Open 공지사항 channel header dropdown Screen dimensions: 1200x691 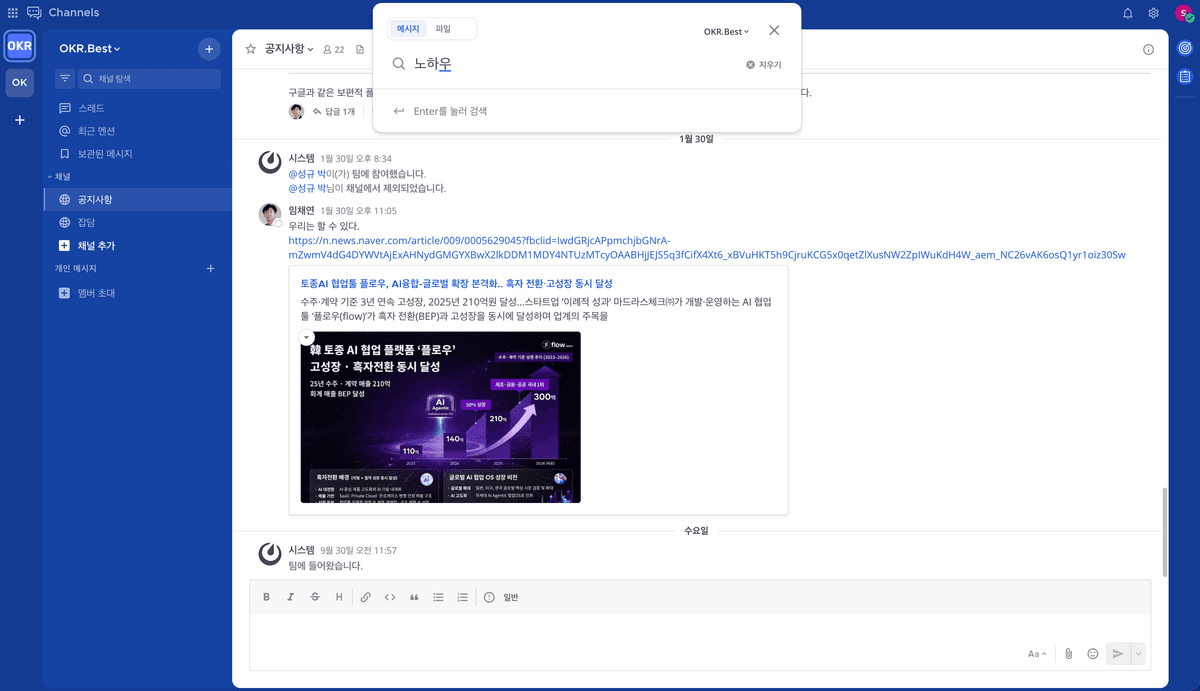[289, 49]
